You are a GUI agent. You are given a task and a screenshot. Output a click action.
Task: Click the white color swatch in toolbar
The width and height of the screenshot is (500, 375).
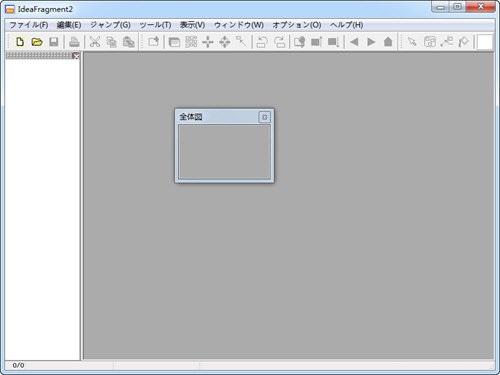485,42
